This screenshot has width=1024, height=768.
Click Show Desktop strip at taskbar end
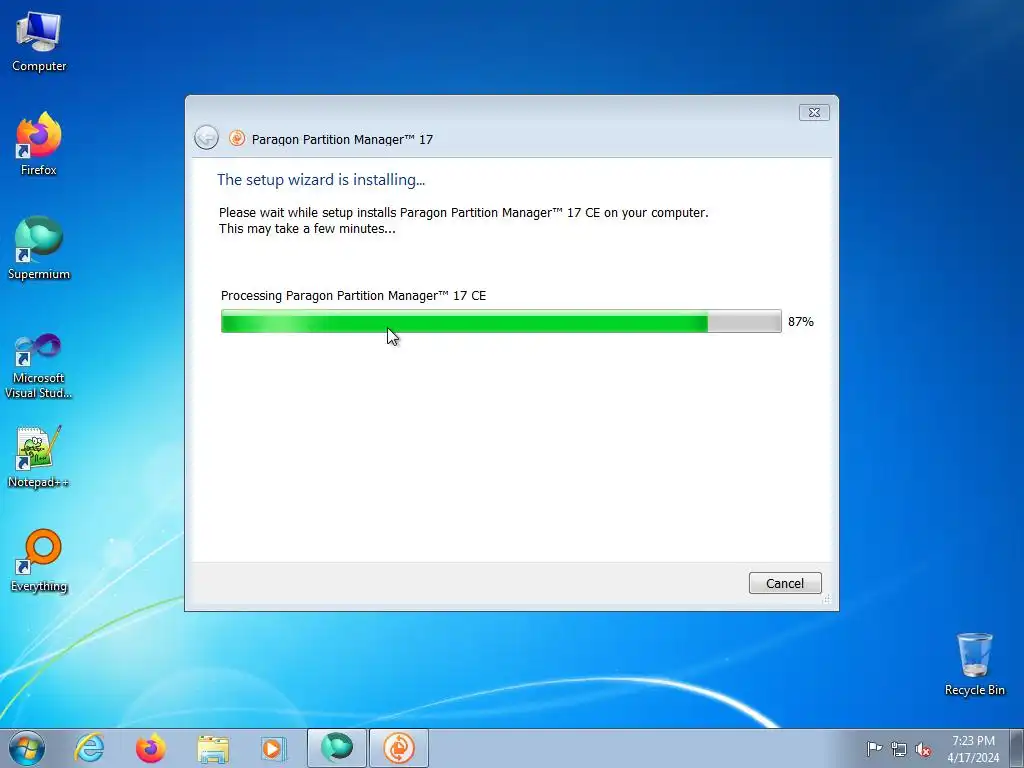click(x=1017, y=748)
